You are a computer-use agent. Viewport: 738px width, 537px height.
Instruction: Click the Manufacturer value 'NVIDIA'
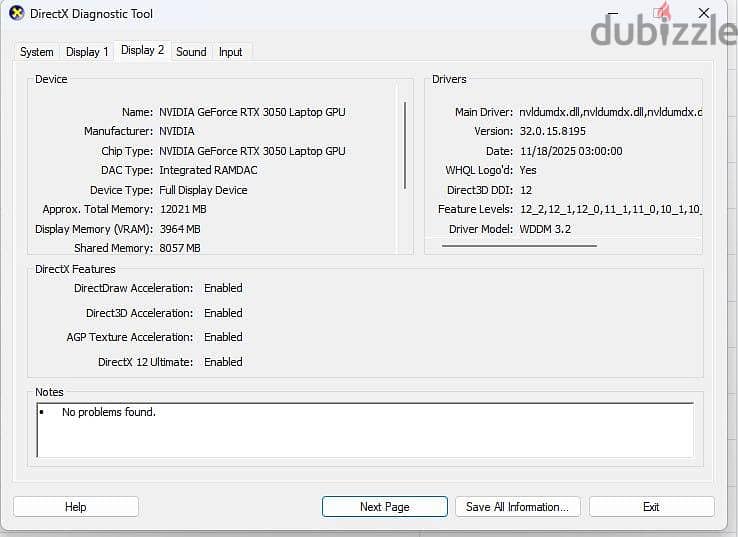click(x=176, y=131)
